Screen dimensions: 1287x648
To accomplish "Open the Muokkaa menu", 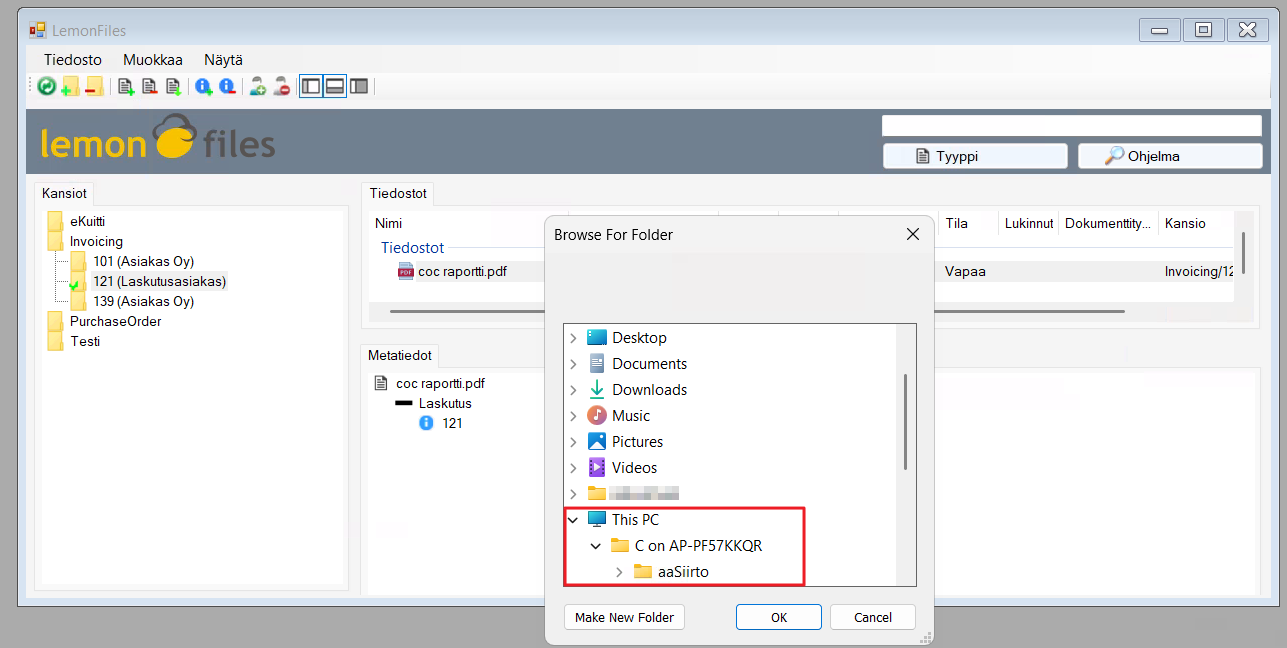I will point(152,60).
